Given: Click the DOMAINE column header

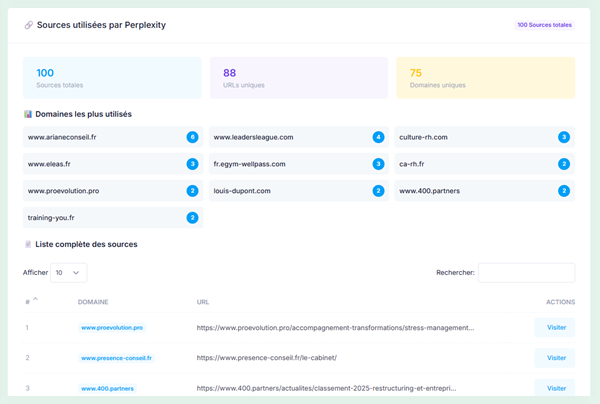Looking at the screenshot, I should click(93, 302).
